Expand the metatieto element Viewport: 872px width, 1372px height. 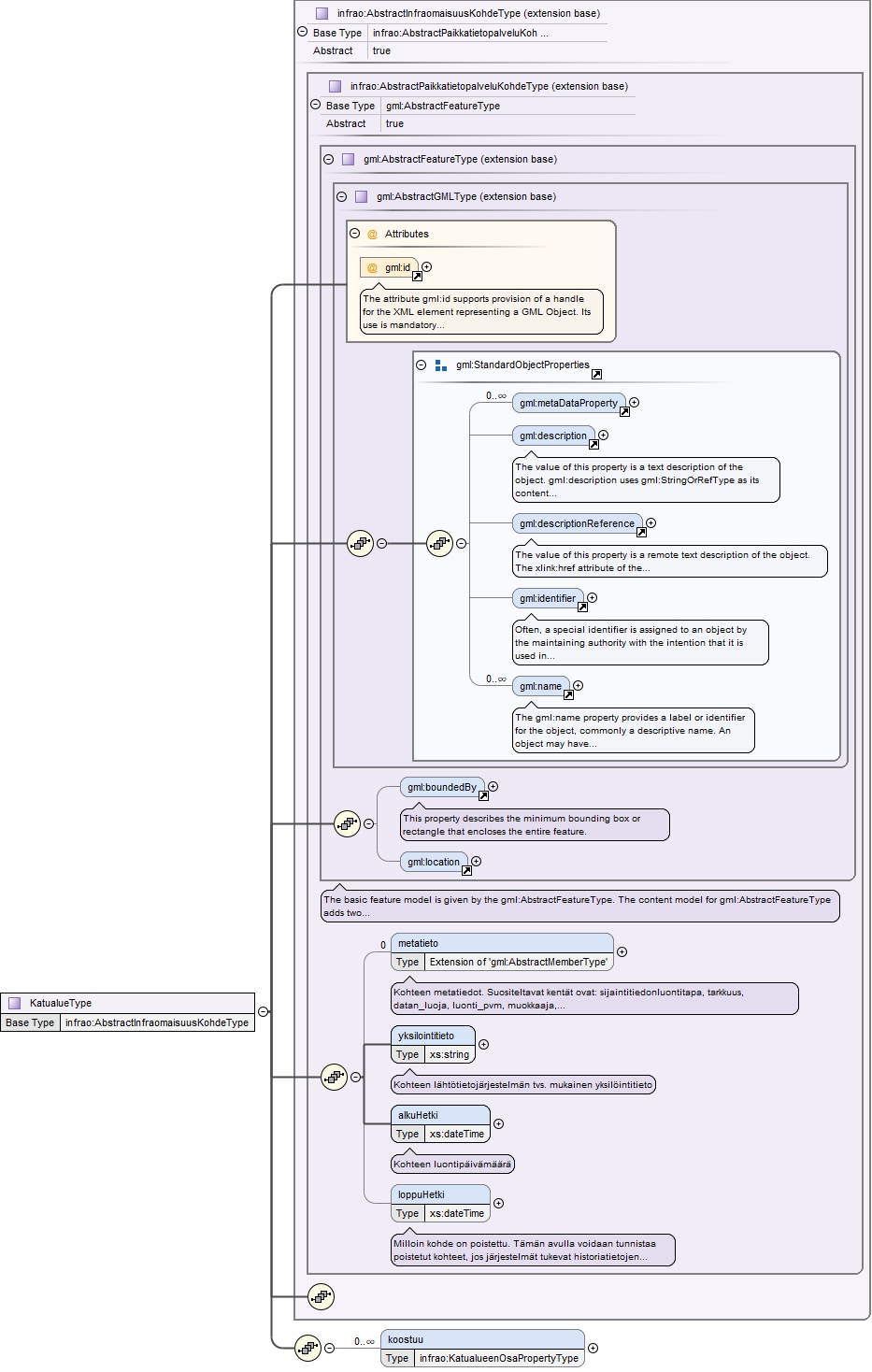622,951
